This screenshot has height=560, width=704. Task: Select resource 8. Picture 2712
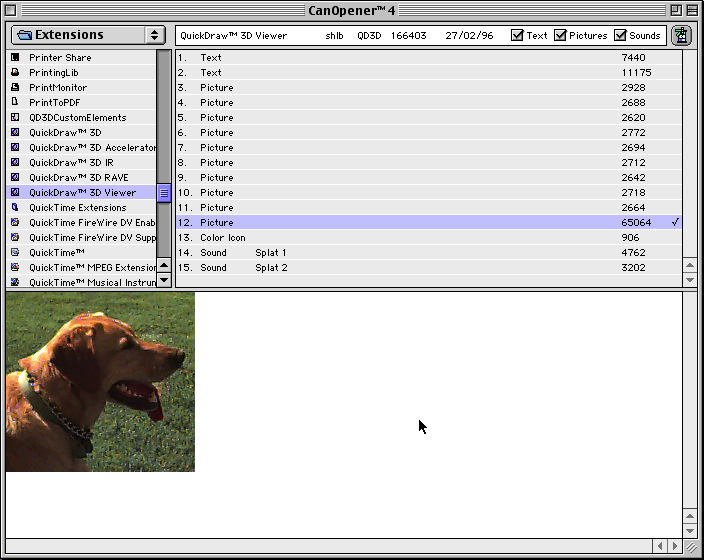pos(429,162)
